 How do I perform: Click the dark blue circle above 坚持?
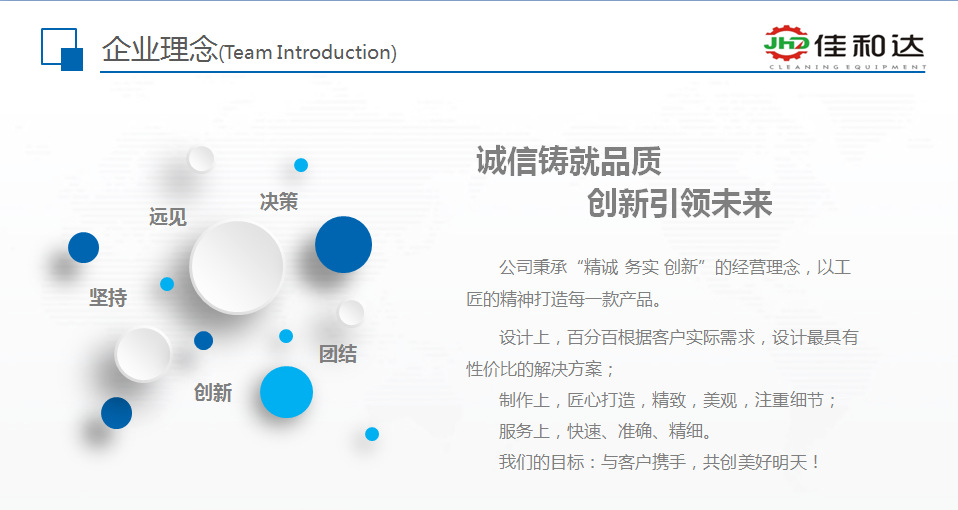point(83,247)
